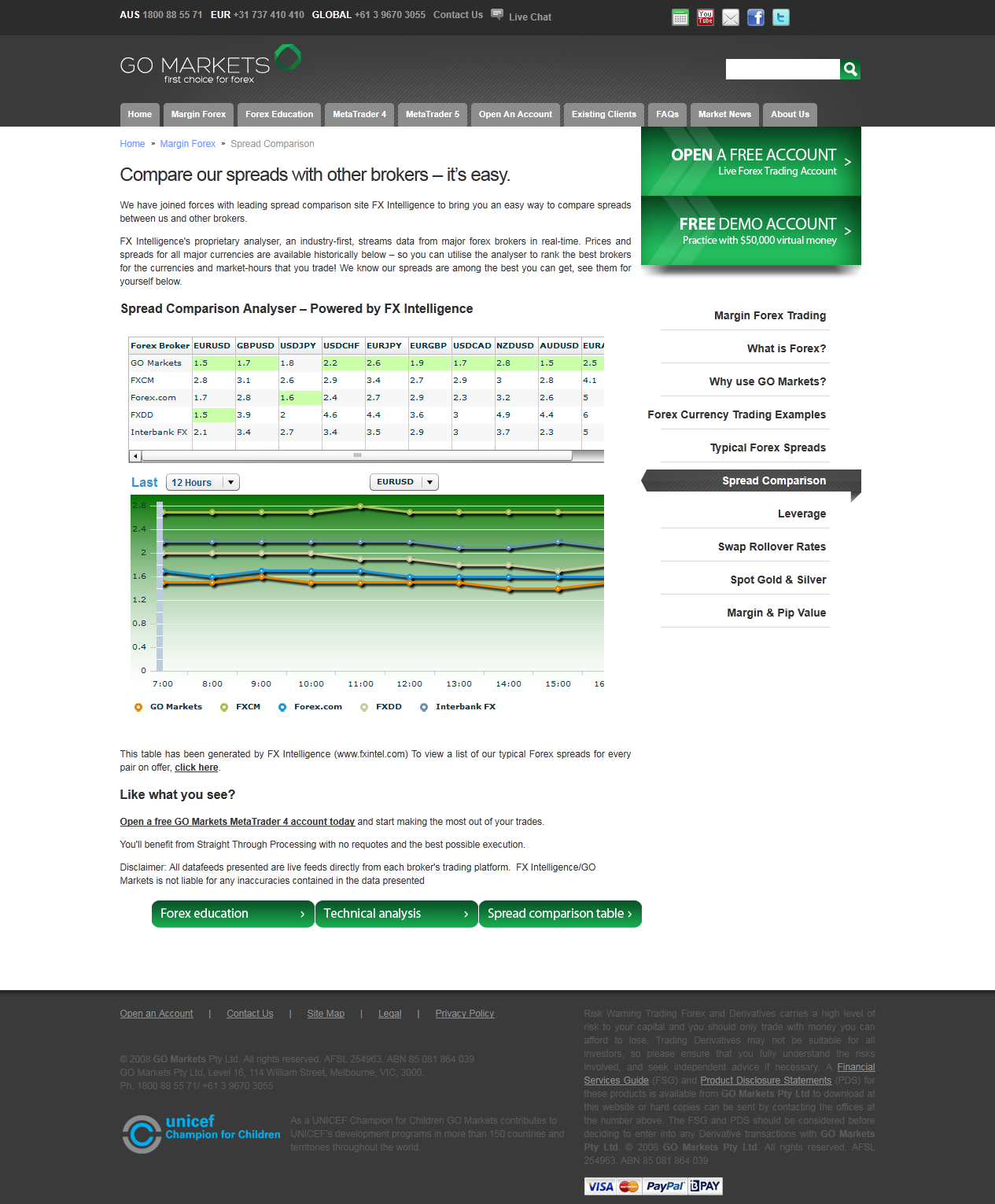The image size is (995, 1204).
Task: Toggle Interbank FX legend marker
Action: click(424, 707)
